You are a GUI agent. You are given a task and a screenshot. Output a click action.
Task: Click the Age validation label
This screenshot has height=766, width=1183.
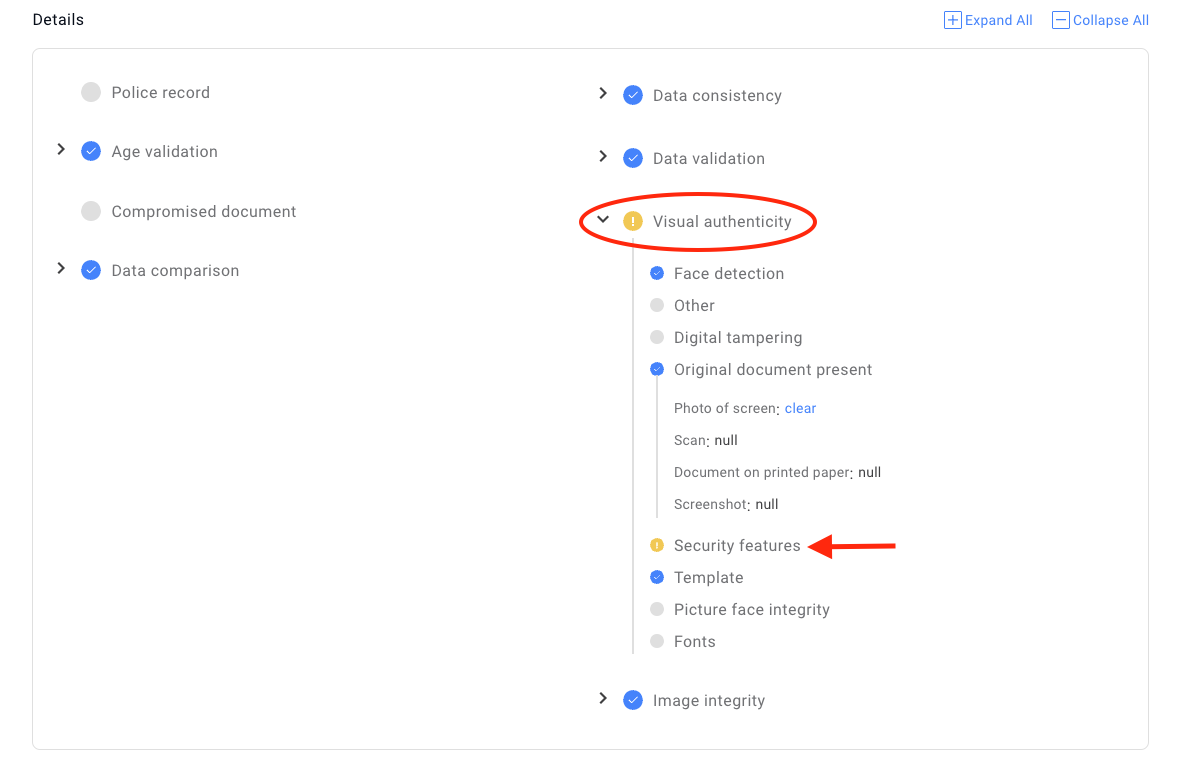tap(164, 152)
